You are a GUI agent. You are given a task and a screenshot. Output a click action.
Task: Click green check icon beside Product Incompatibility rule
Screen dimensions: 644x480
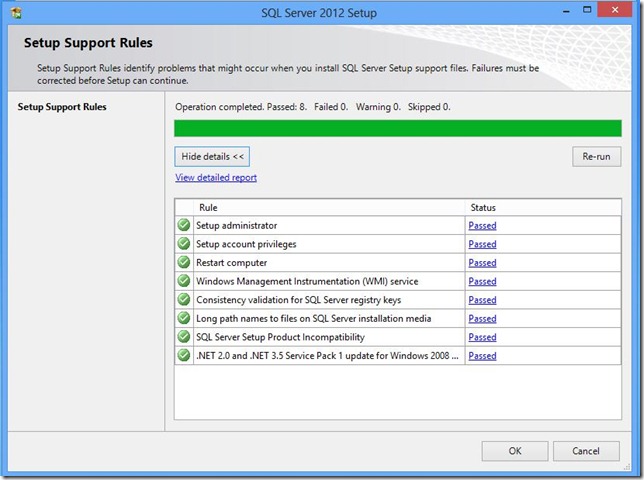click(184, 337)
